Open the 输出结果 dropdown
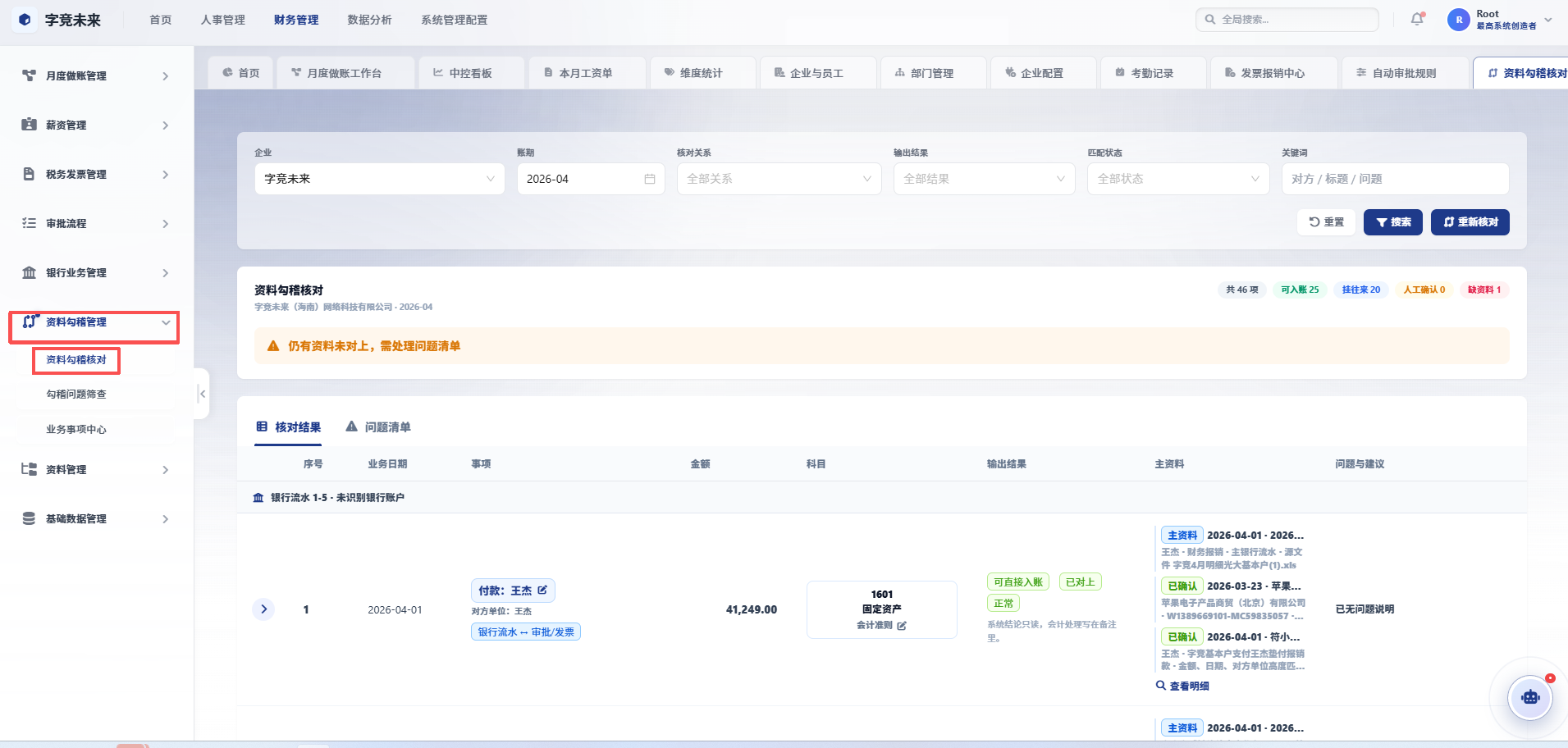The image size is (1568, 748). (984, 179)
